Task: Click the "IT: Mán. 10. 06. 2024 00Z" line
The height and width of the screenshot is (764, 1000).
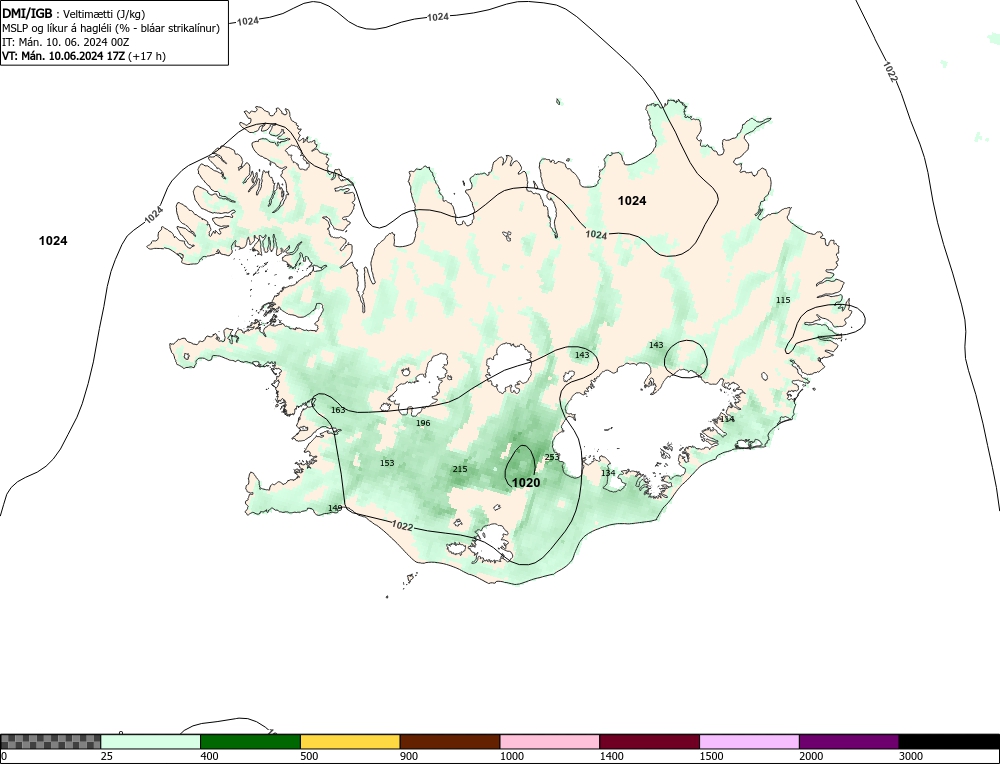Action: click(66, 42)
